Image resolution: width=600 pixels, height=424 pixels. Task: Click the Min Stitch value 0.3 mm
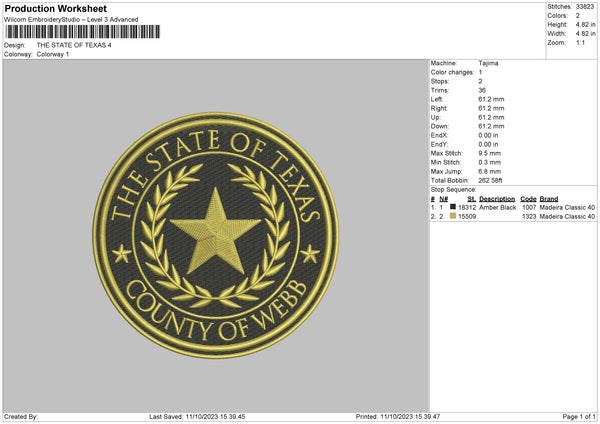coord(489,163)
